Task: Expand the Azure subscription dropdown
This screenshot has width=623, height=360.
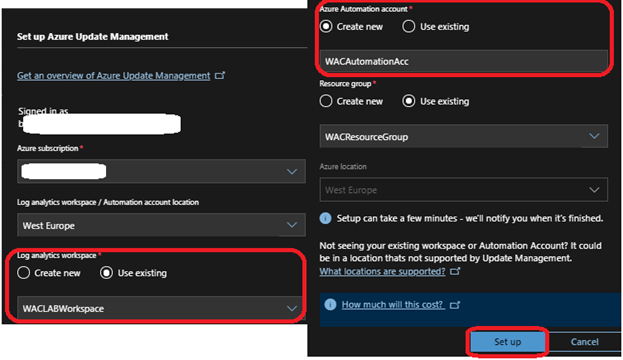Action: point(161,171)
